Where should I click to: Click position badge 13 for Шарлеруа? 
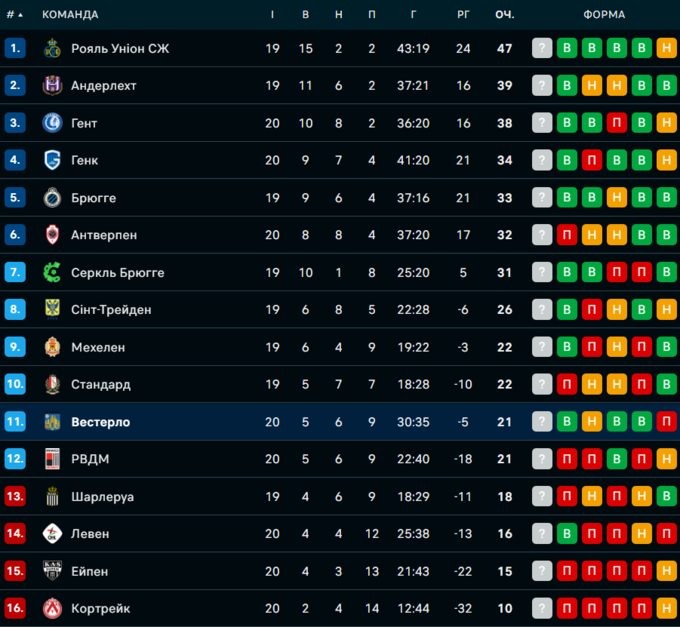pyautogui.click(x=15, y=496)
